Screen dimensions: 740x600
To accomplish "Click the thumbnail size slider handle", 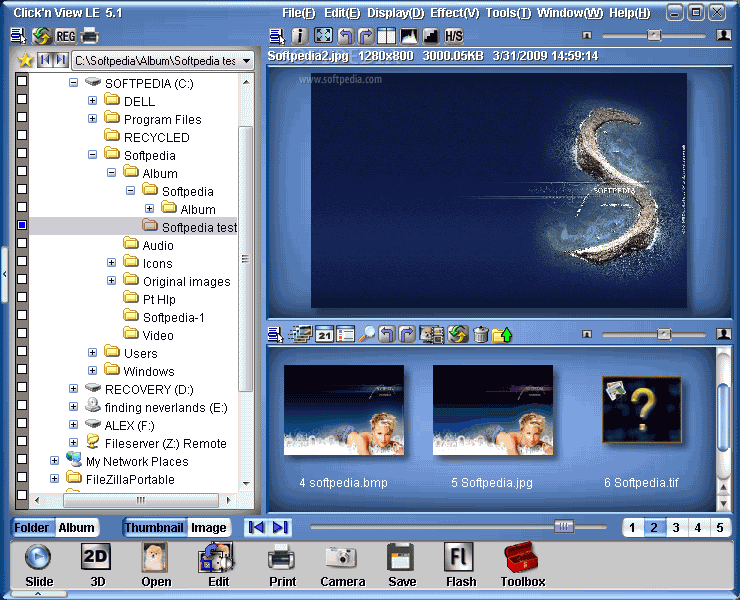I will pyautogui.click(x=664, y=334).
